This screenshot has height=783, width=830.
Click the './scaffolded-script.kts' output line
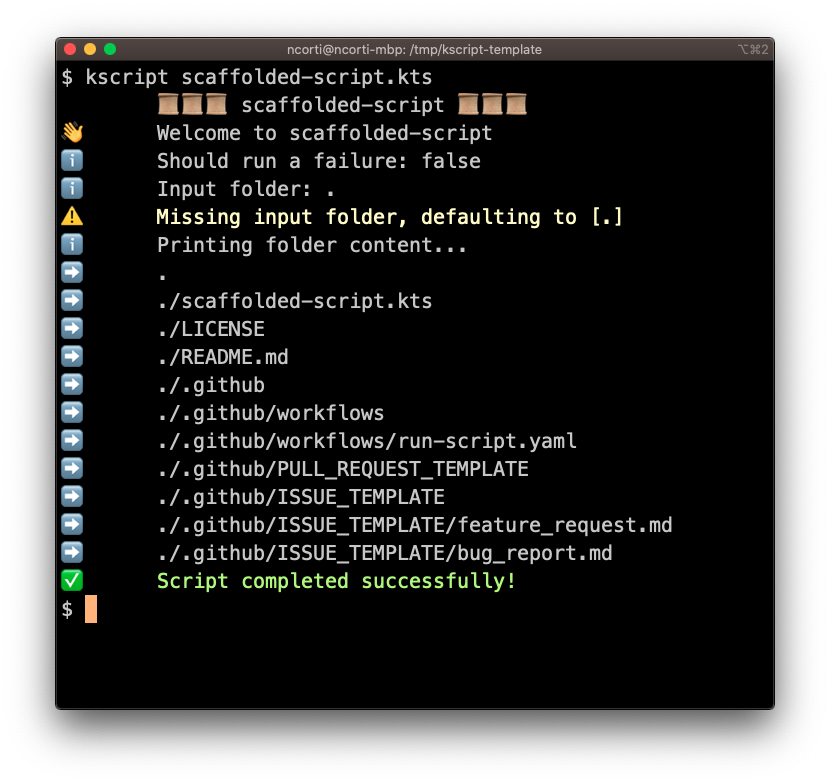point(295,301)
